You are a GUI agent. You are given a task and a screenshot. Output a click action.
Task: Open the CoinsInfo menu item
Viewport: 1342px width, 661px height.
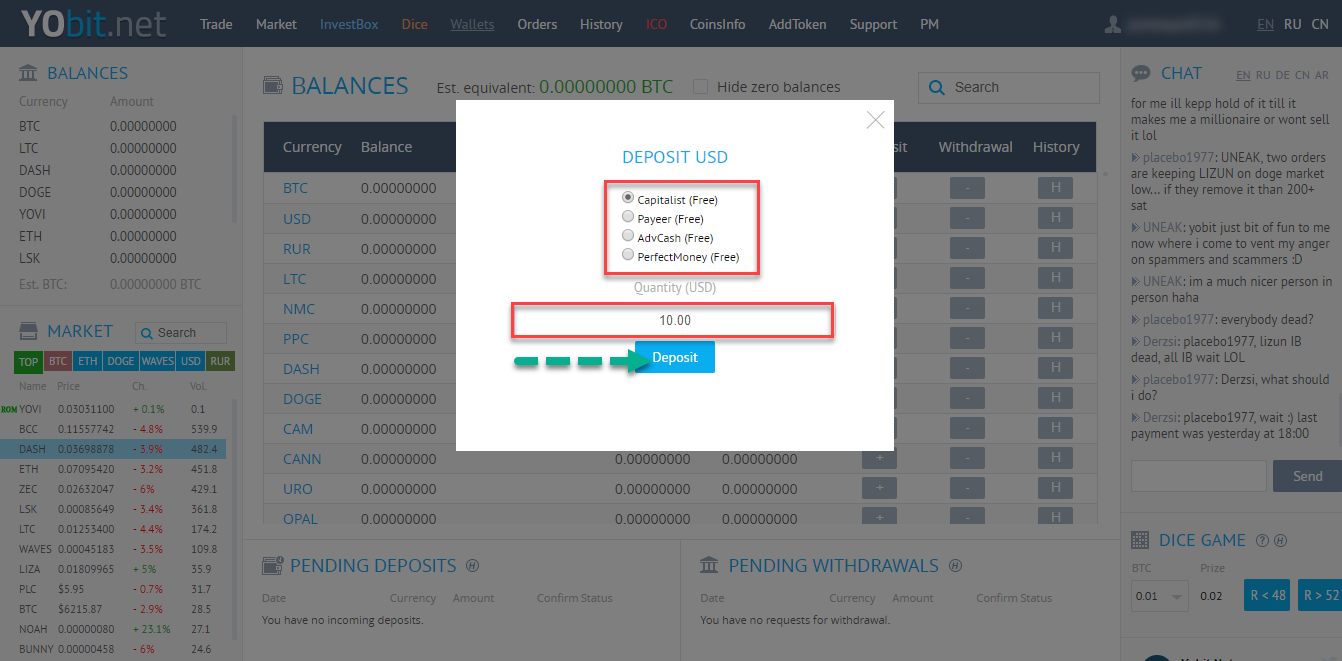click(717, 24)
